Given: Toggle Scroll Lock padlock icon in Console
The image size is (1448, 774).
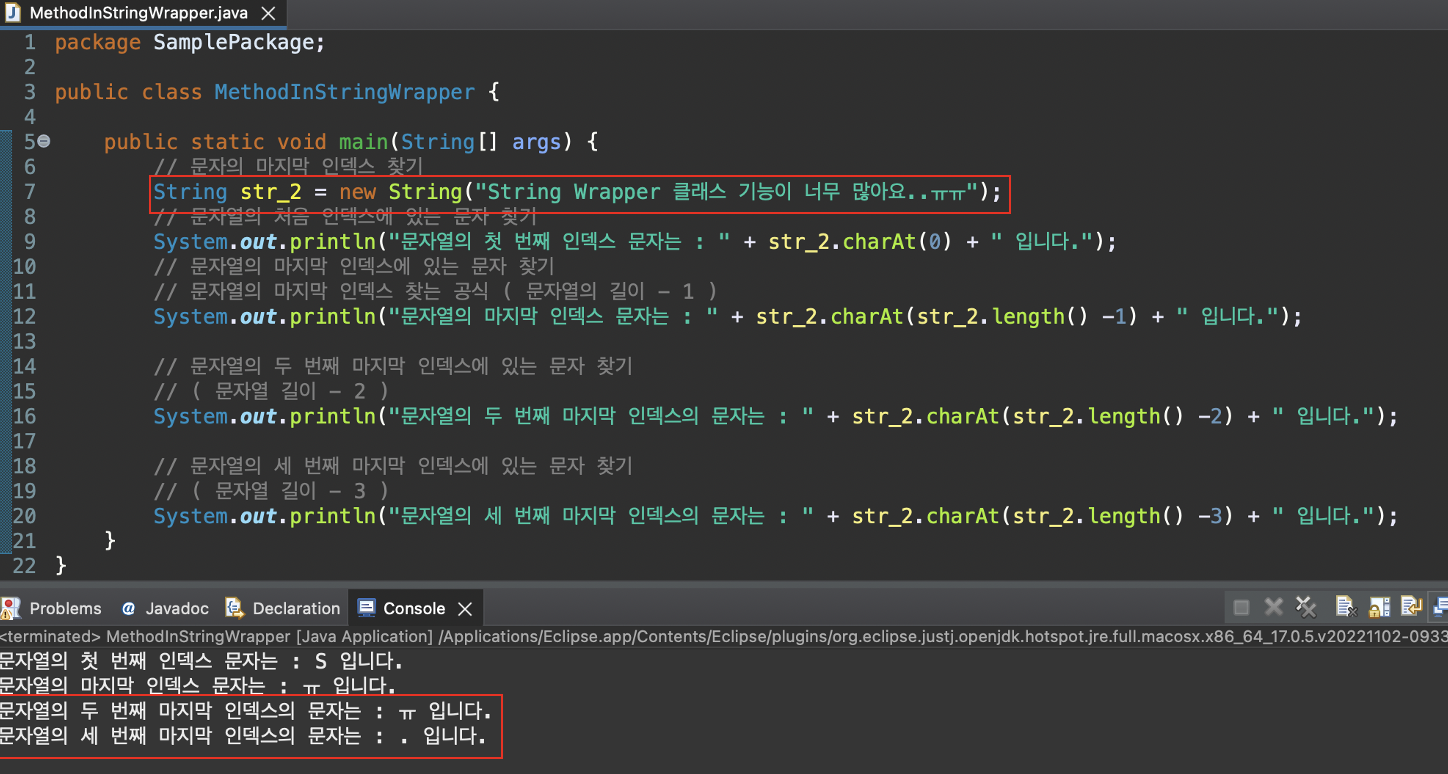Looking at the screenshot, I should [1379, 607].
